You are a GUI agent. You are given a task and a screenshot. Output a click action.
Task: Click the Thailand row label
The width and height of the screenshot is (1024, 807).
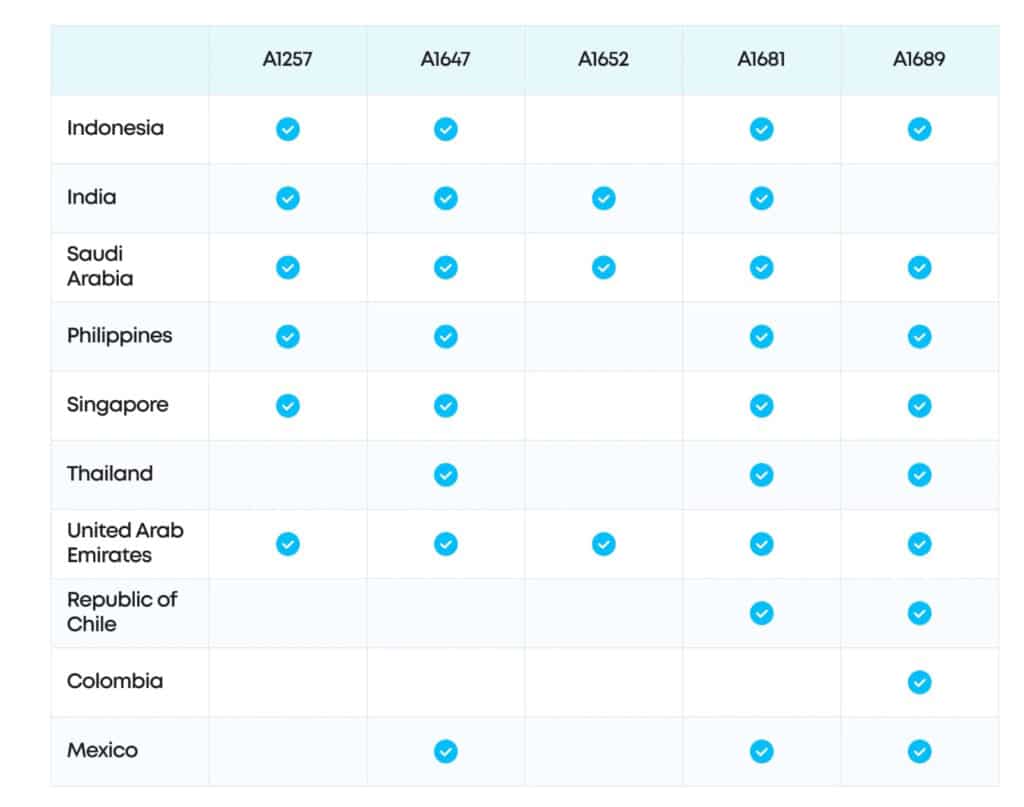point(110,474)
